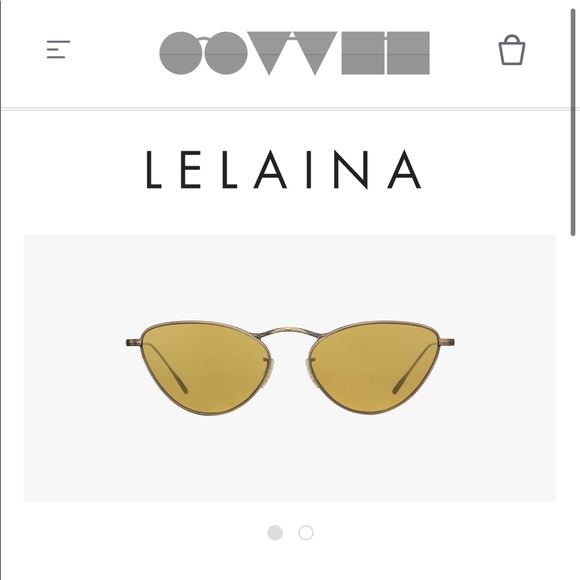Open the shopping bag cart
Viewport: 580px width, 580px height.
[x=512, y=50]
